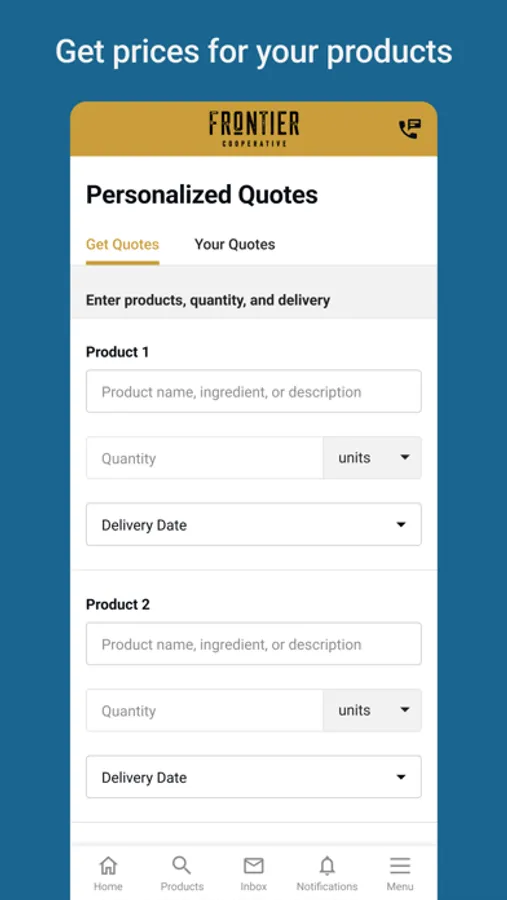
Task: Open Product 1 Delivery Date dropdown
Action: pyautogui.click(x=254, y=525)
